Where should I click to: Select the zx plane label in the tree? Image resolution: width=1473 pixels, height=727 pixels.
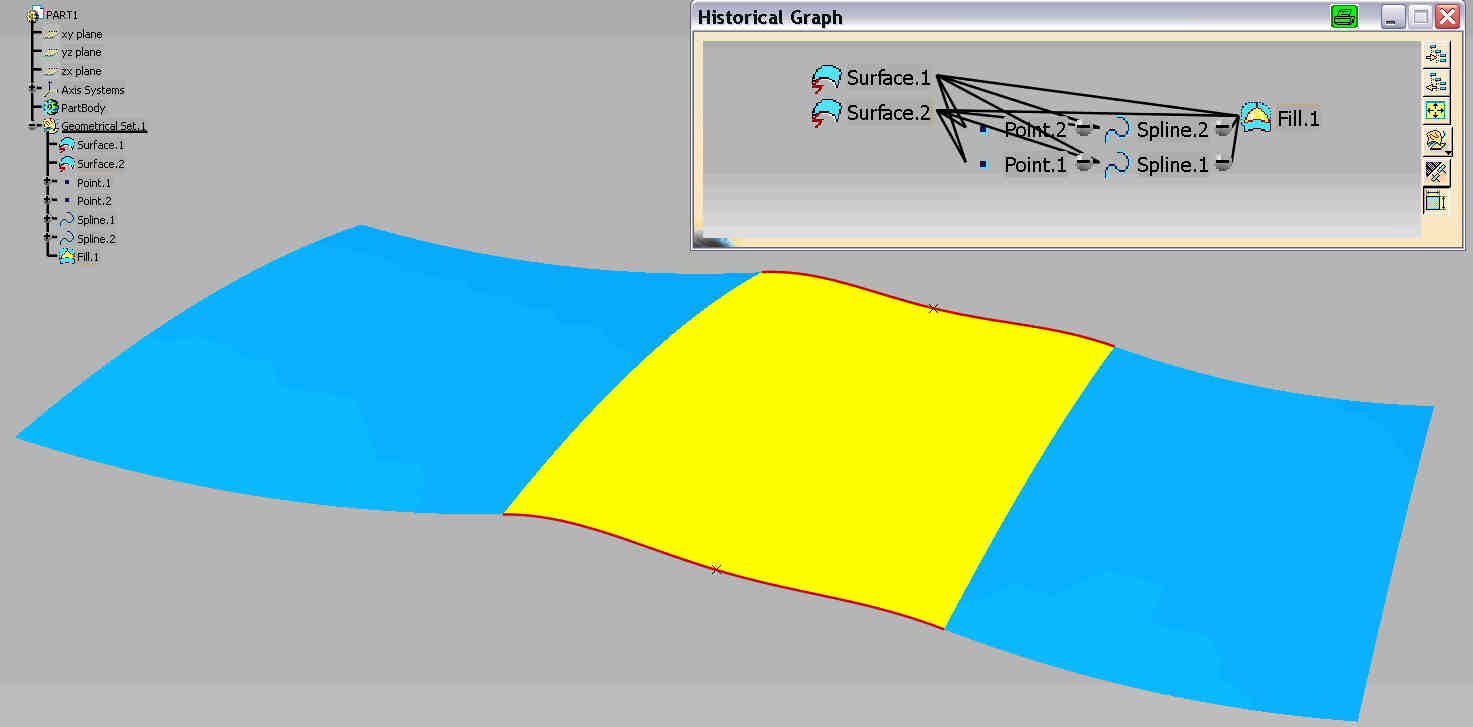pyautogui.click(x=82, y=71)
